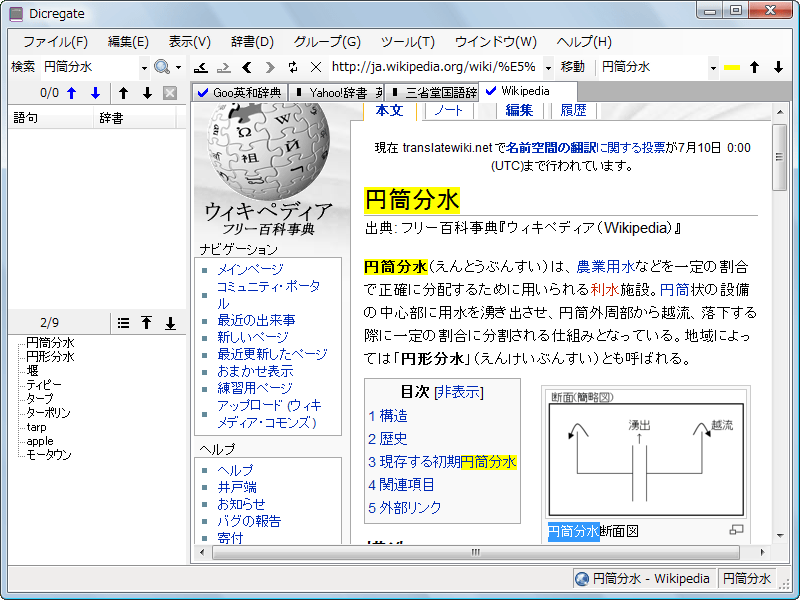Viewport: 800px width, 600px height.
Task: Click the browser back arrow
Action: pyautogui.click(x=247, y=67)
